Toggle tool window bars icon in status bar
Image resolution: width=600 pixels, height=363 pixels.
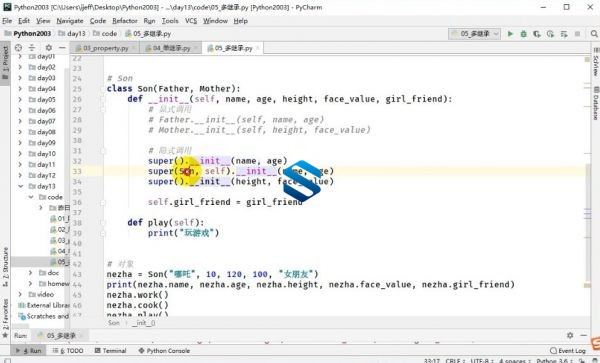7,360
